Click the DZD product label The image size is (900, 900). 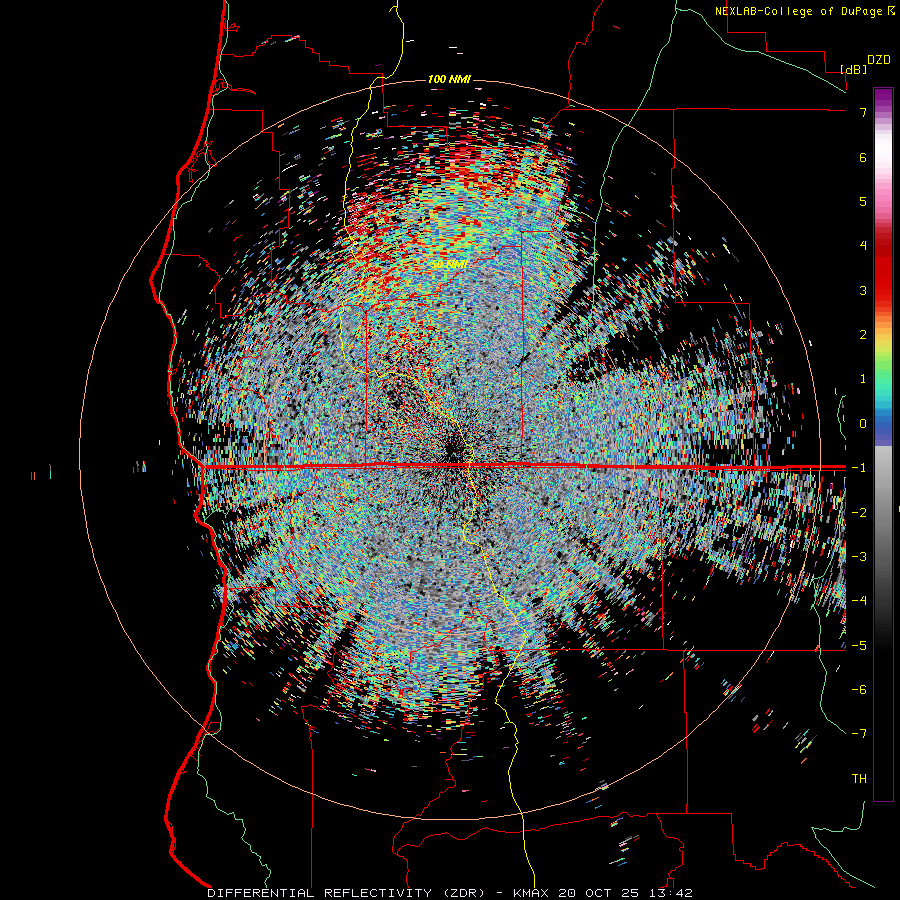(x=879, y=60)
